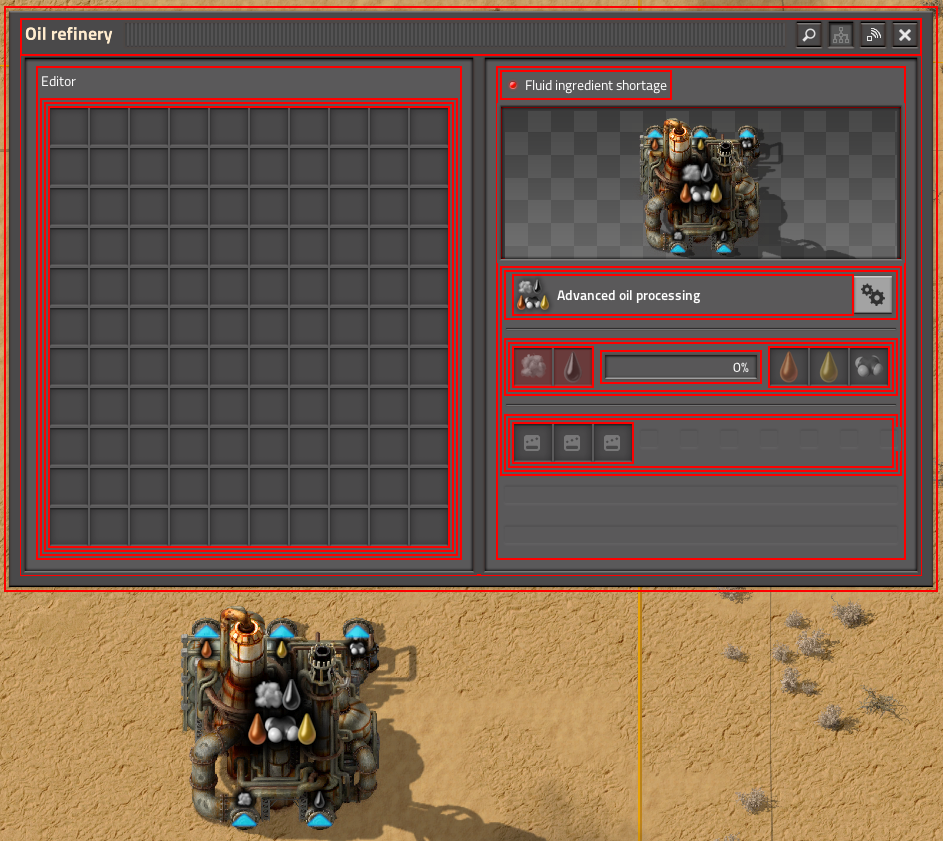Viewport: 943px width, 841px height.
Task: Click the red status indicator light
Action: 513,85
